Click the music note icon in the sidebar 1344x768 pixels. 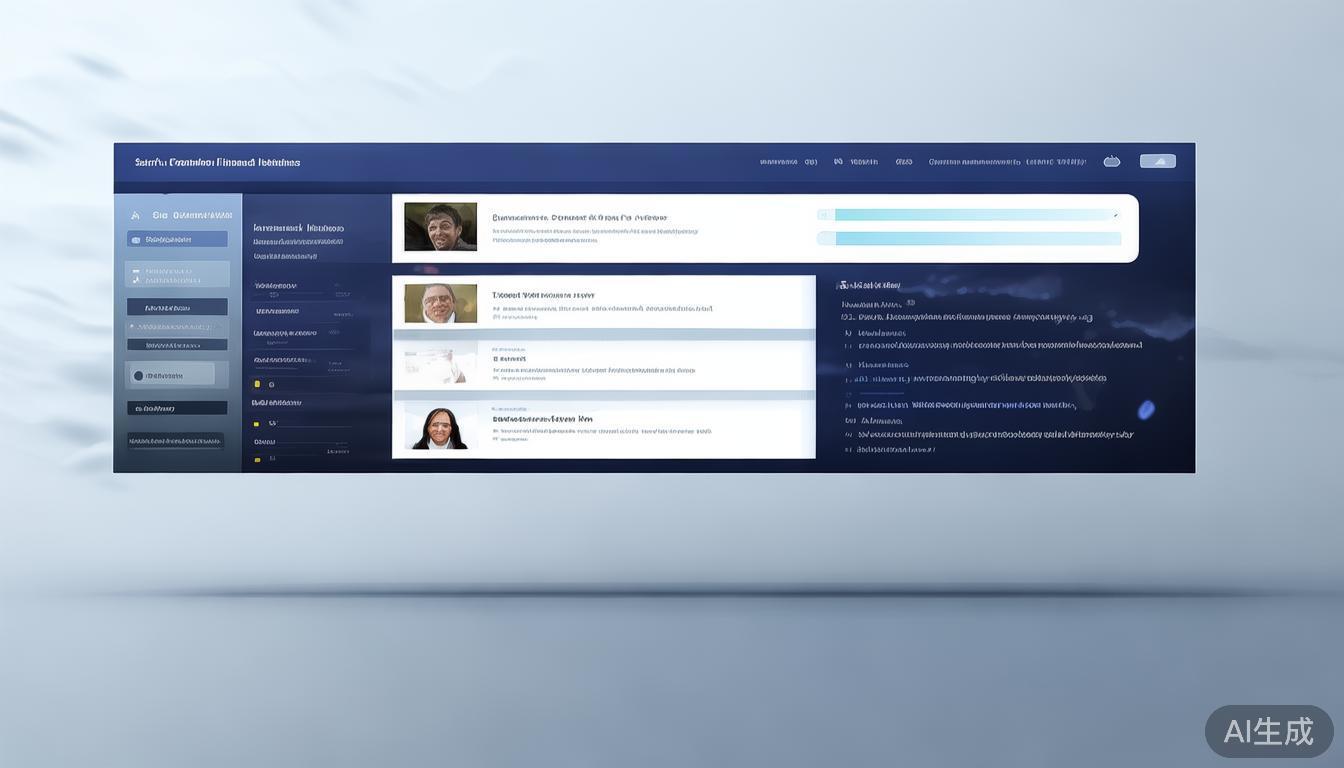tap(136, 280)
